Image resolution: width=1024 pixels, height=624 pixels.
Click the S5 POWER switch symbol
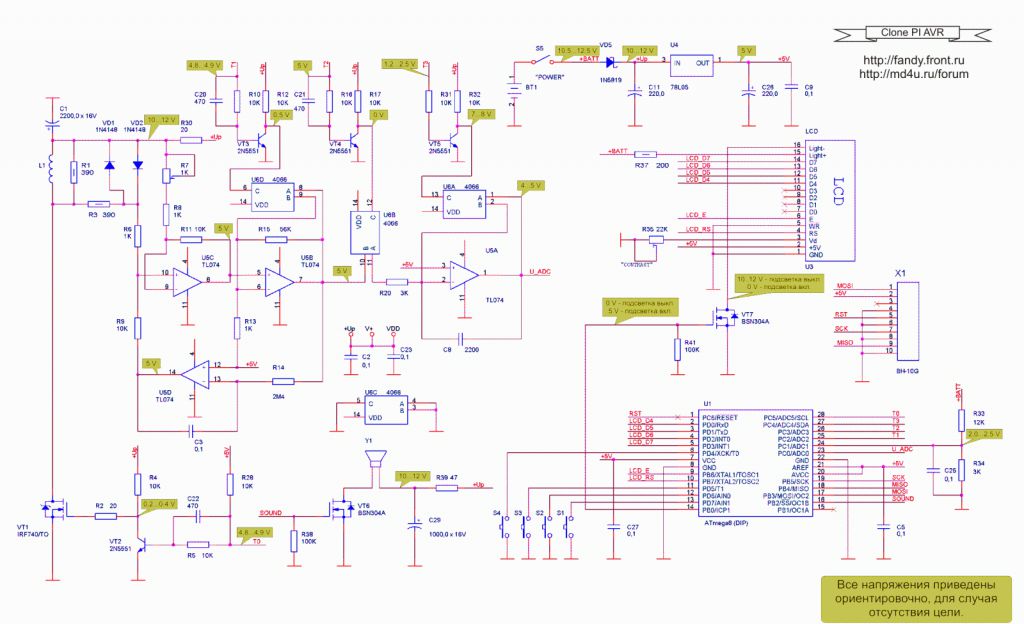(x=541, y=60)
